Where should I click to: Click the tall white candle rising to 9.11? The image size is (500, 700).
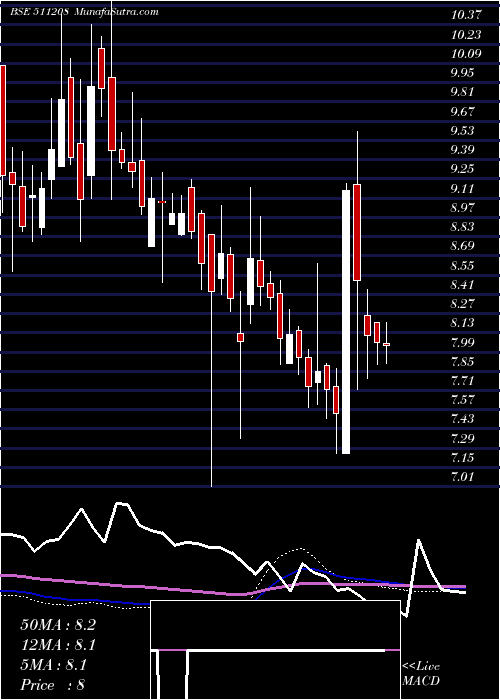click(x=346, y=321)
